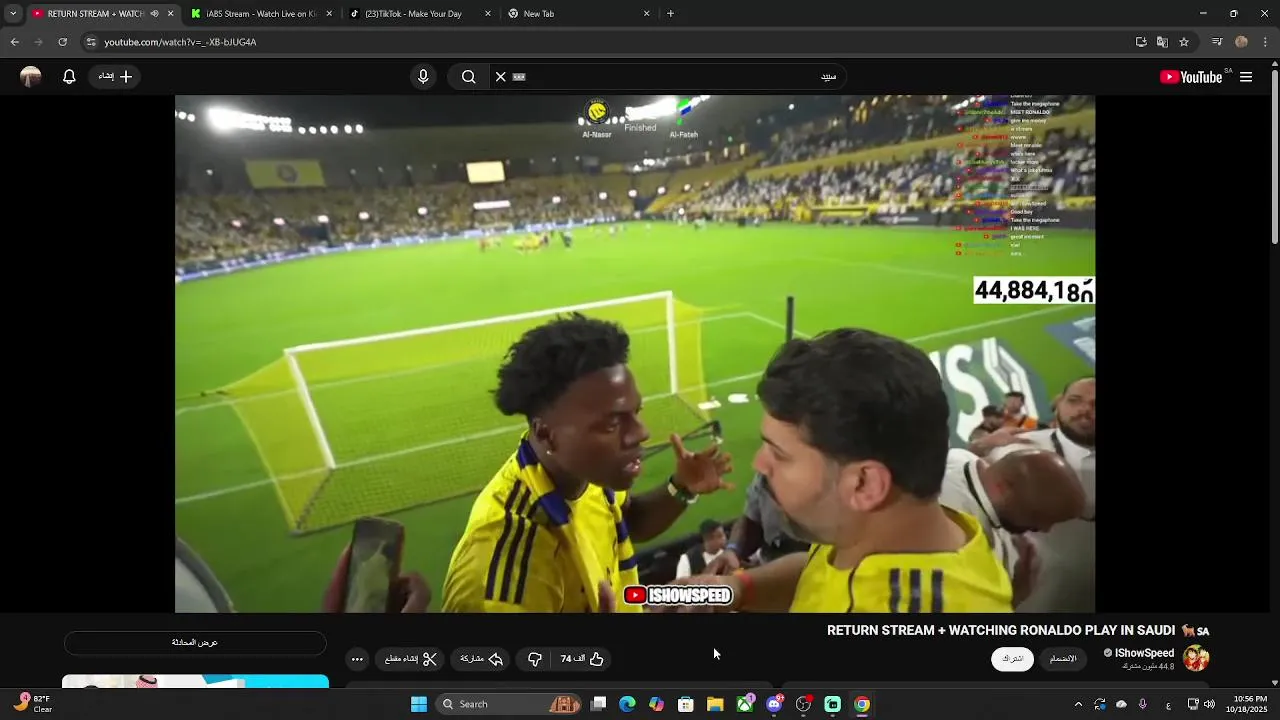Open the clock and date flyout
Viewport: 1280px width, 720px height.
pos(1249,704)
